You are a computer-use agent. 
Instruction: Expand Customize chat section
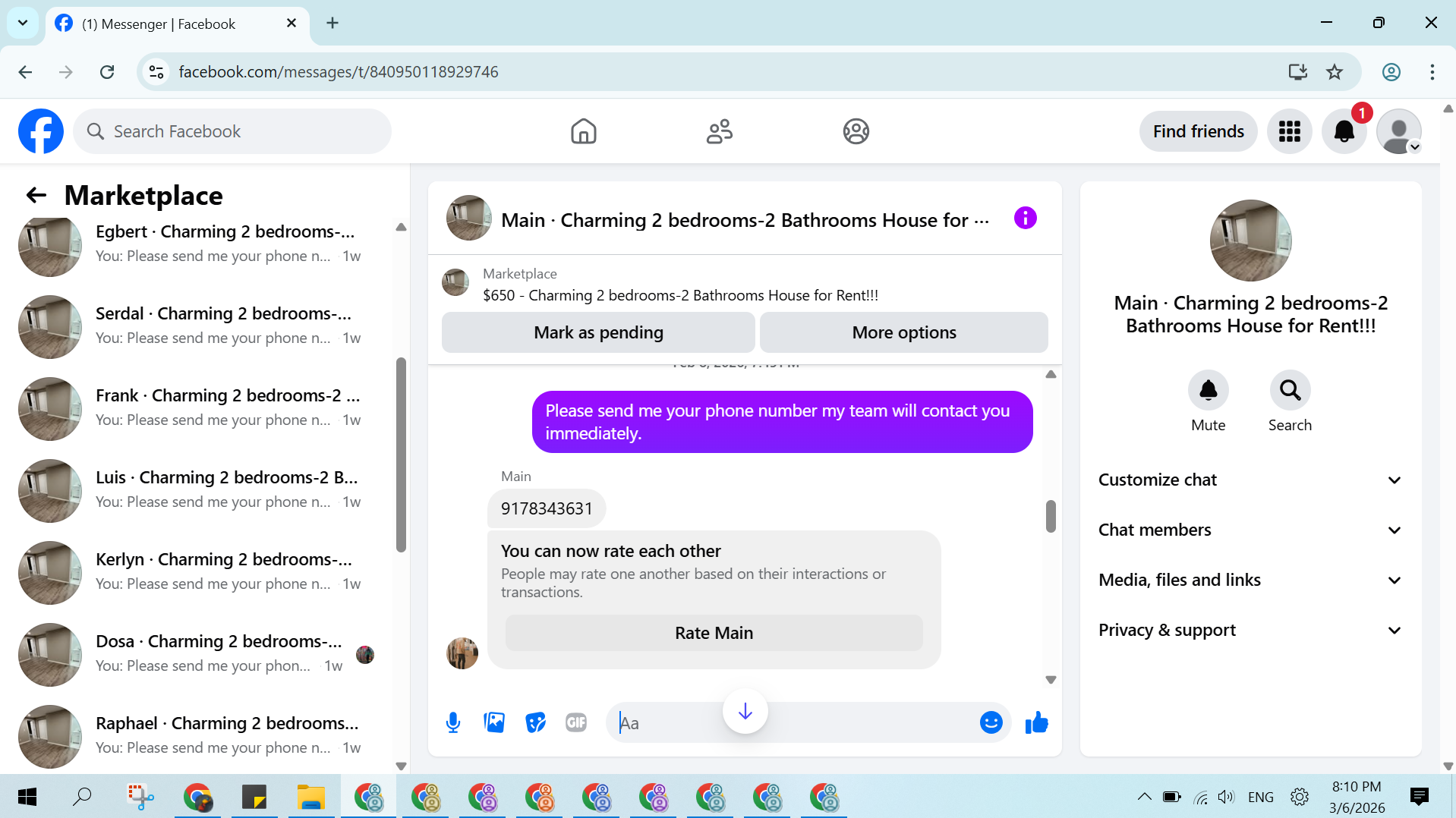click(1250, 480)
